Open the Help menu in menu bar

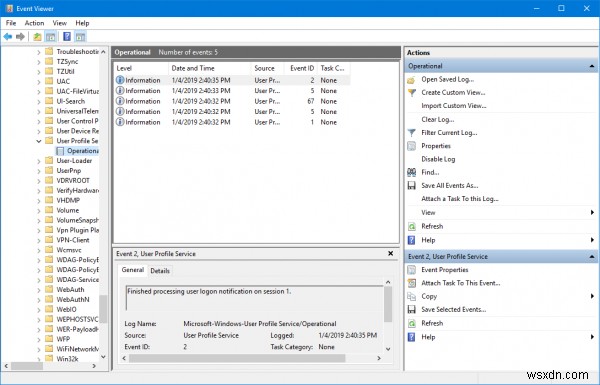point(82,23)
